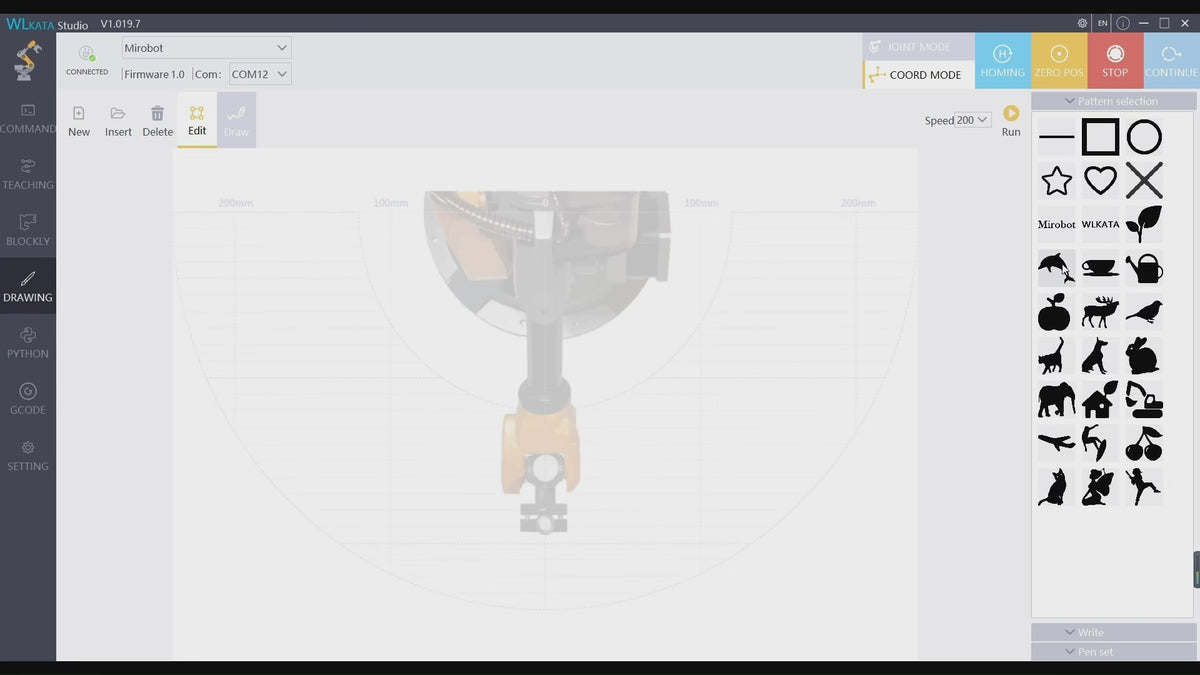Switch to Joint Mode
This screenshot has width=1200, height=675.
click(x=918, y=47)
